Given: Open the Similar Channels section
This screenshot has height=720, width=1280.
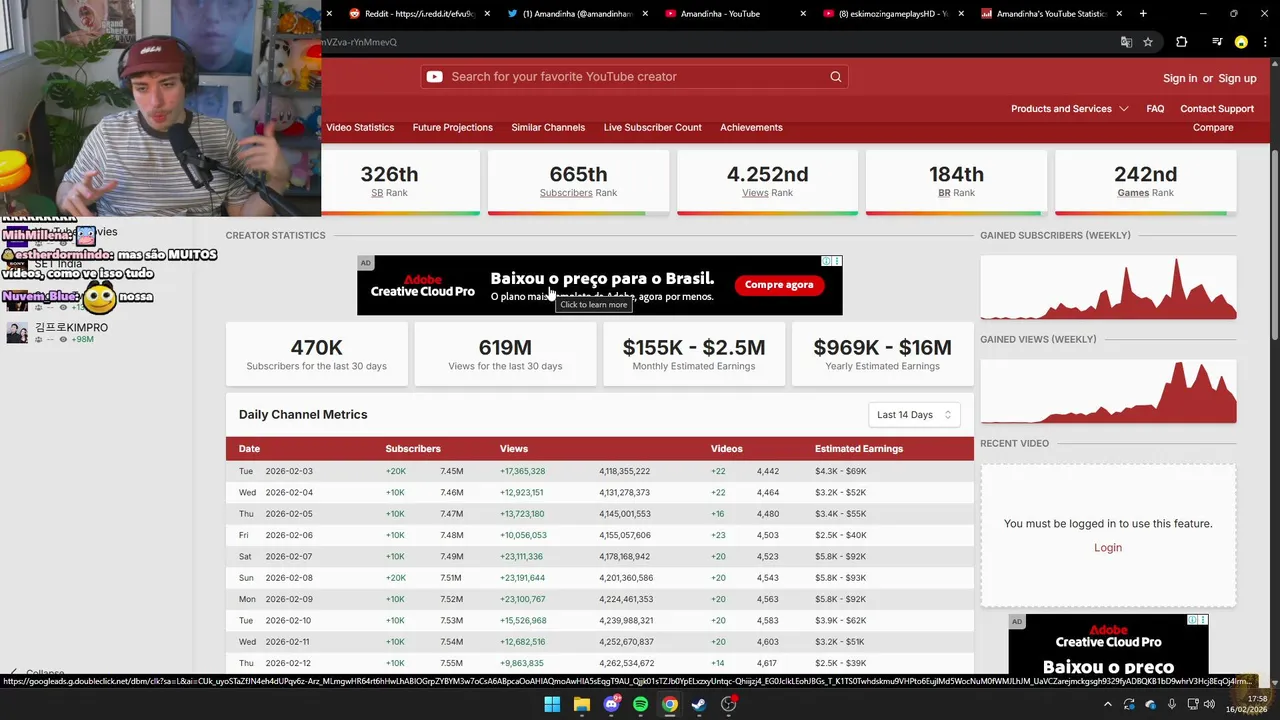Looking at the screenshot, I should click(x=548, y=127).
